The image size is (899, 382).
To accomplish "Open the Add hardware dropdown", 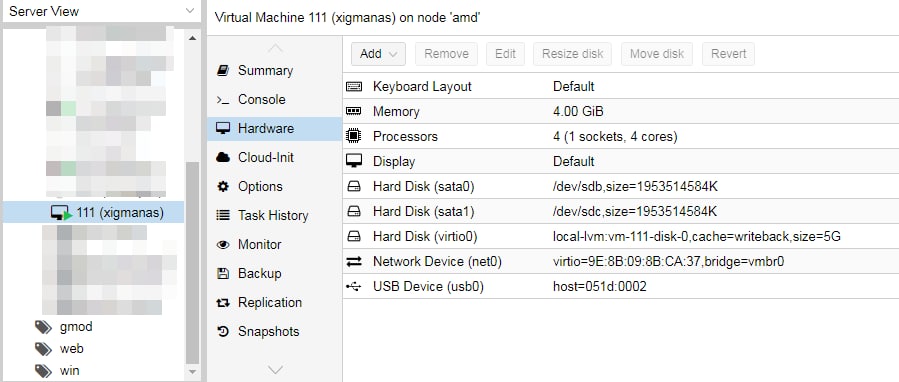I will tap(378, 54).
